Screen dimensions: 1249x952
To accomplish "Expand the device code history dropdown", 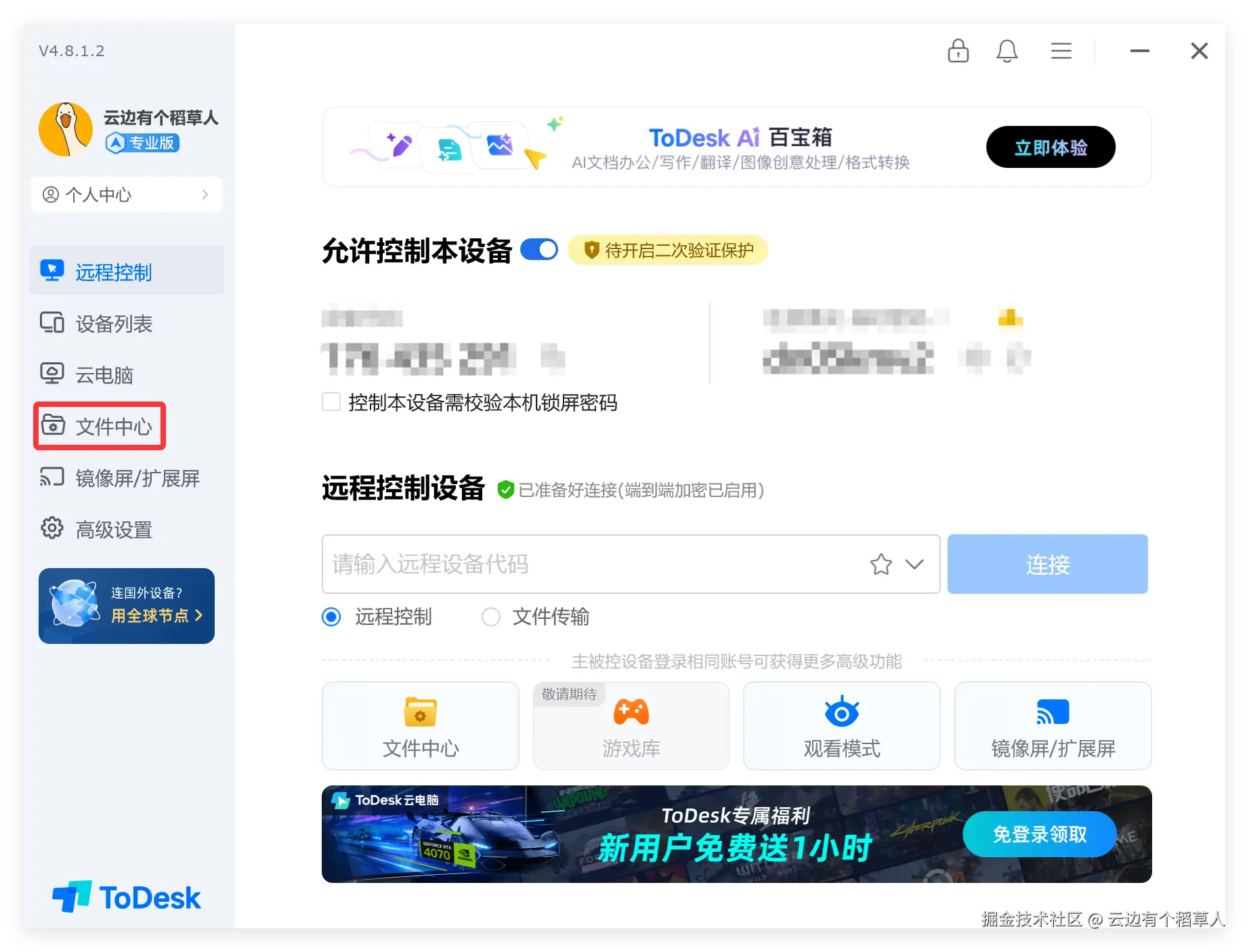I will tap(914, 564).
